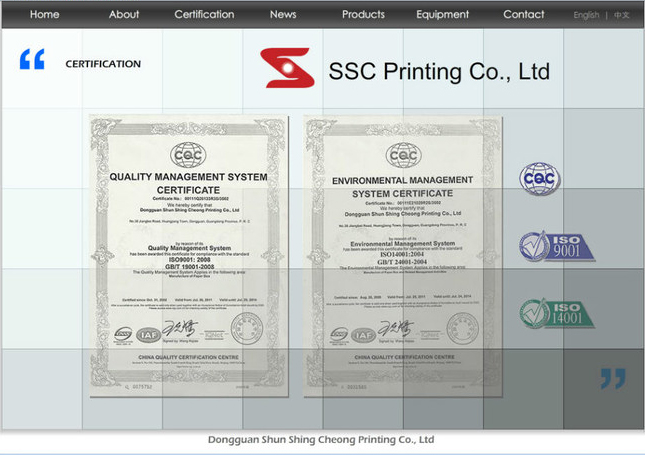Click the Dongguan Shun Shing Cheong footer text
Image resolution: width=645 pixels, height=455 pixels.
pos(320,439)
